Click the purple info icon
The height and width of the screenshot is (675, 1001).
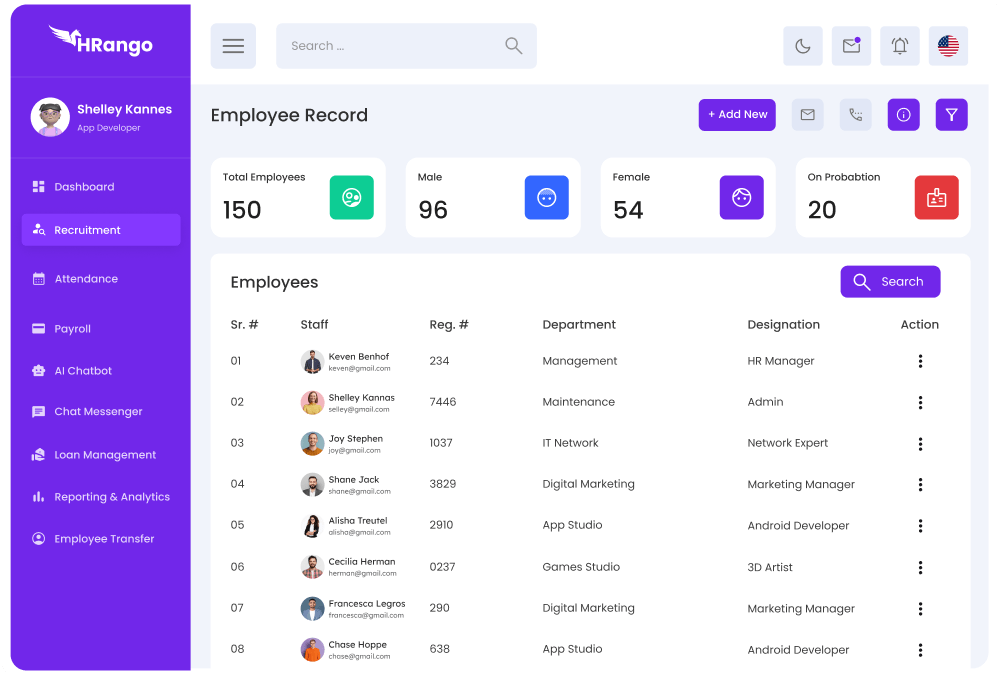click(x=903, y=115)
